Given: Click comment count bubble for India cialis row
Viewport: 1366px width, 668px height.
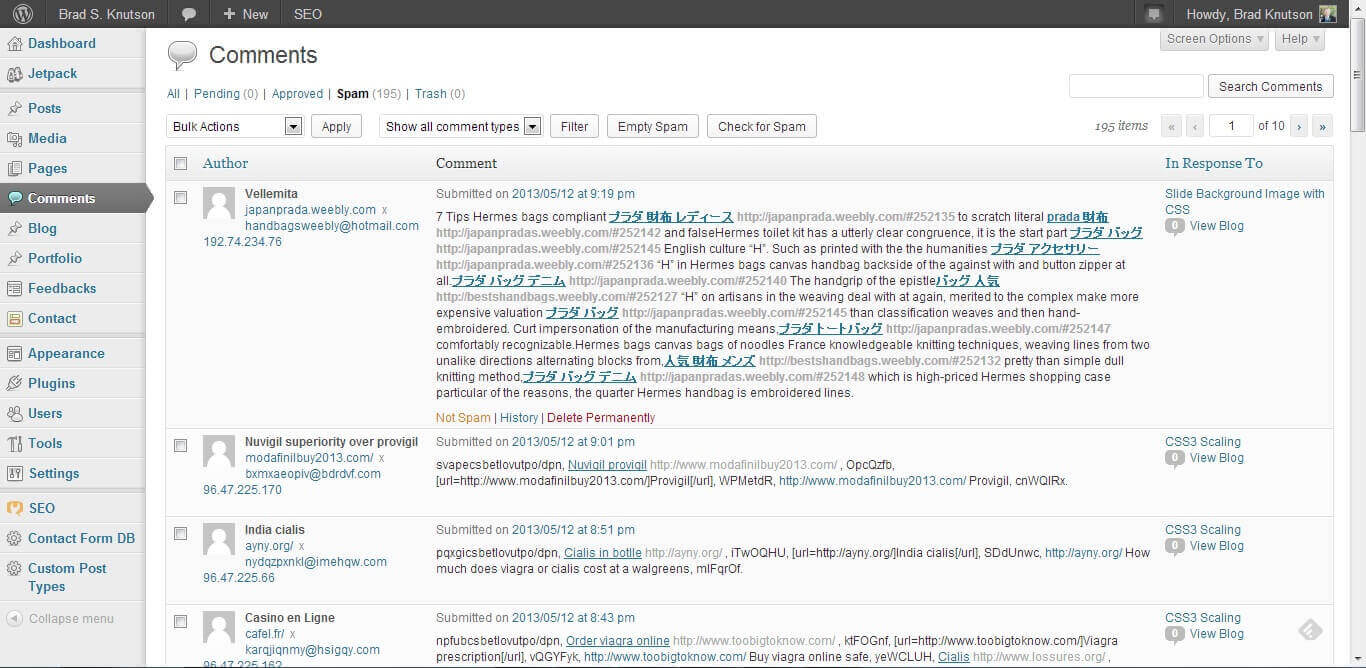Looking at the screenshot, I should tap(1175, 546).
